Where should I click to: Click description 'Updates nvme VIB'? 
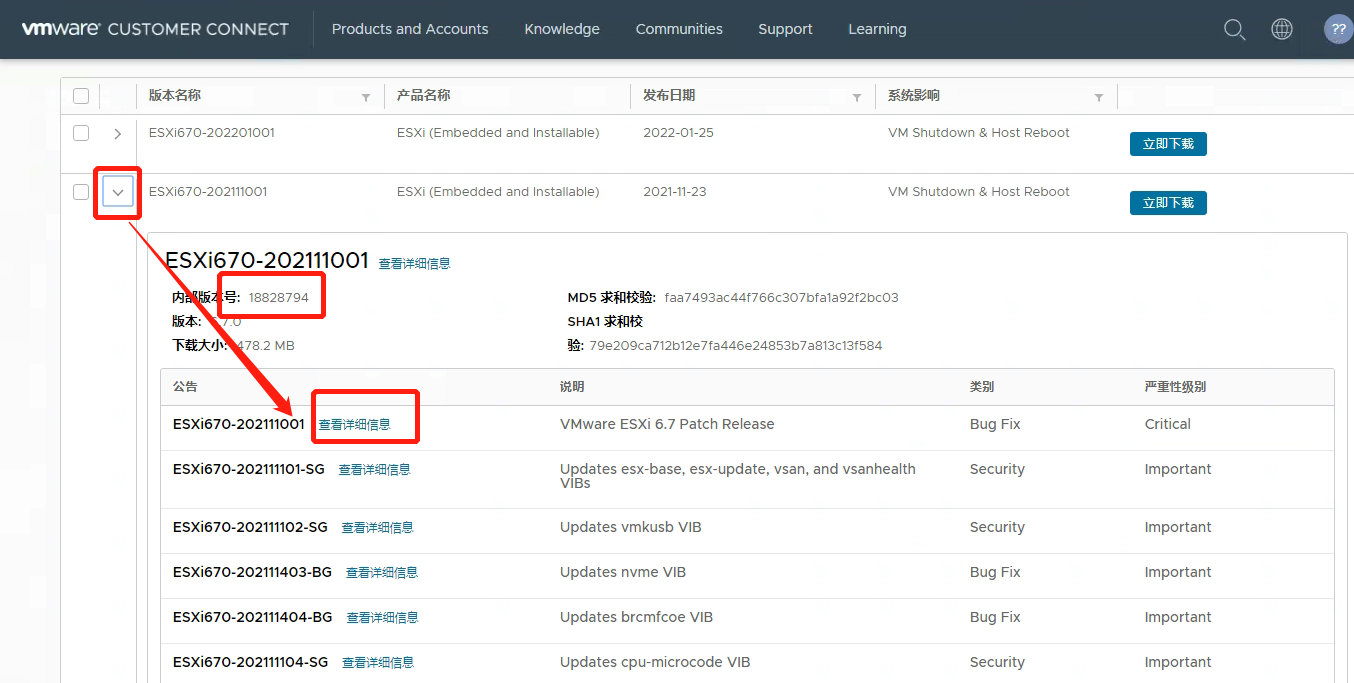pos(623,572)
